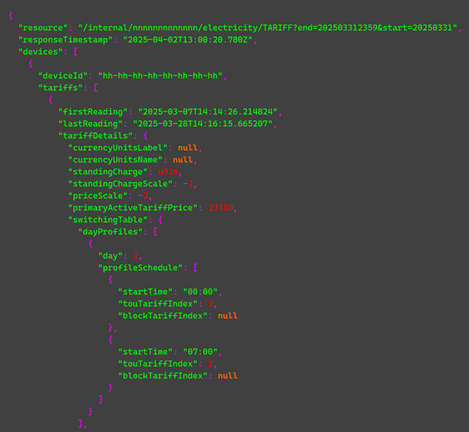Click the standingCharge number 4926
The height and width of the screenshot is (432, 469).
pos(168,172)
